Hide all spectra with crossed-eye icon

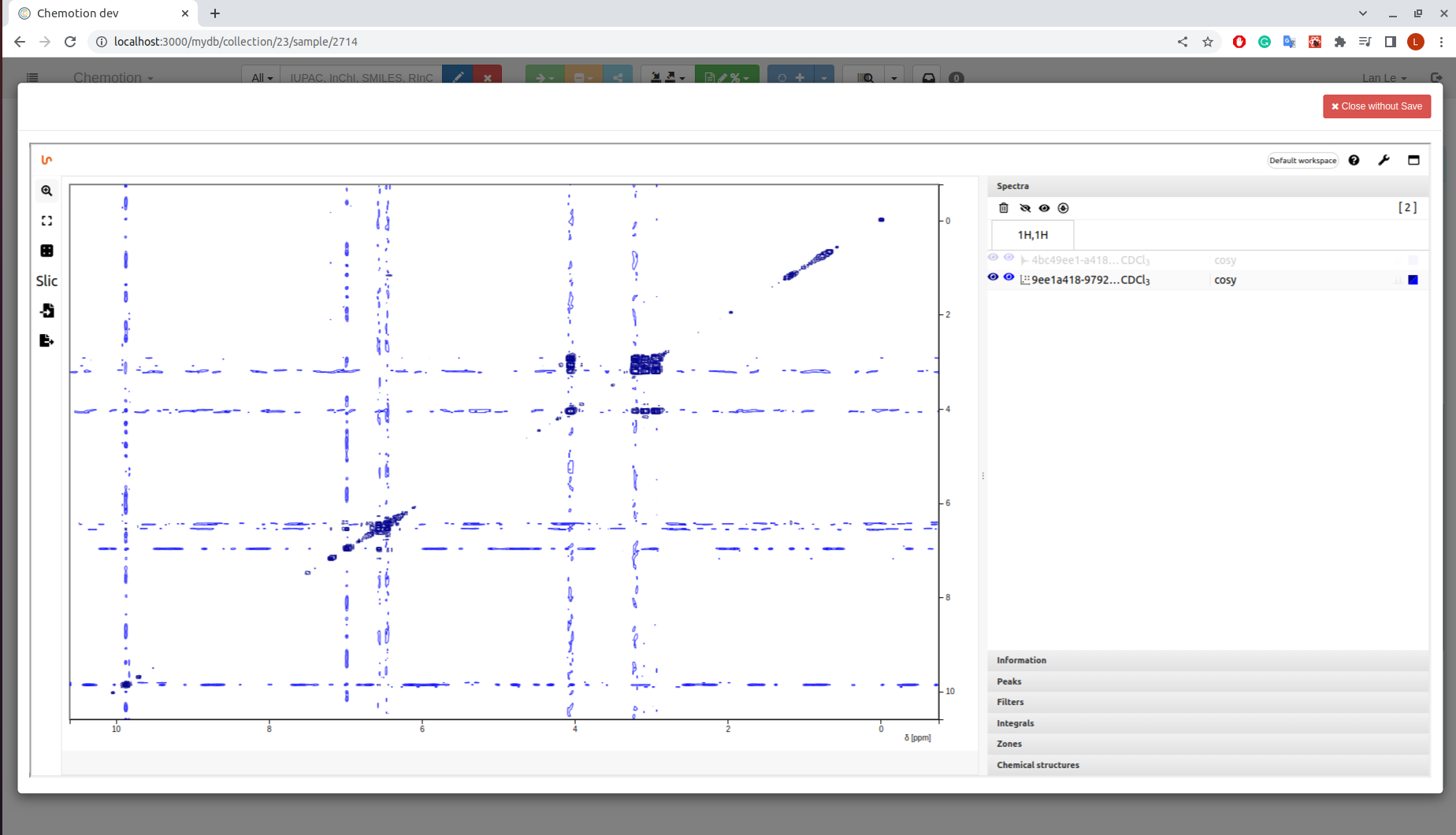(x=1024, y=208)
